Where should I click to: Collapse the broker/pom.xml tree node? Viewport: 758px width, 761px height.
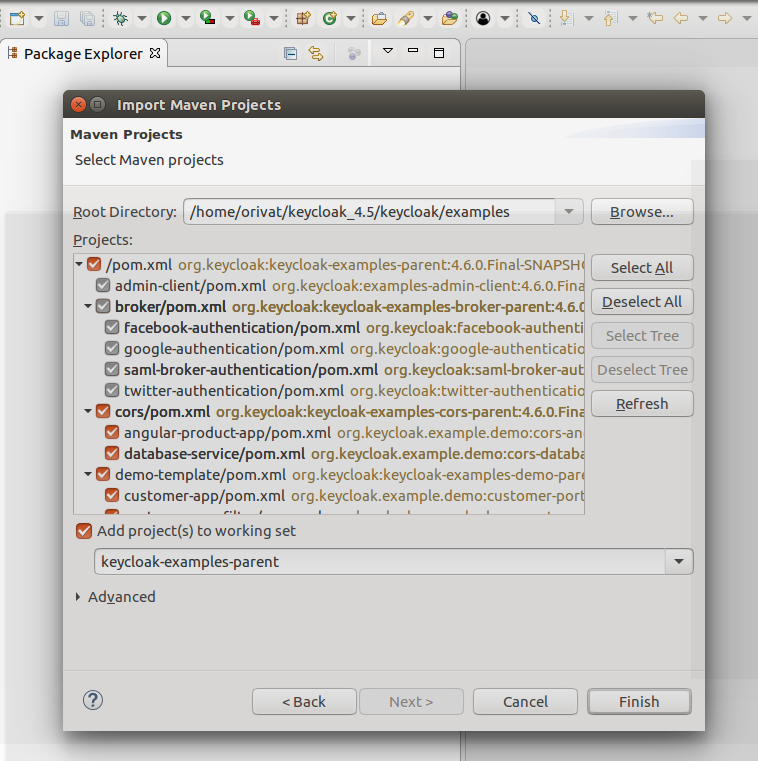click(x=89, y=307)
